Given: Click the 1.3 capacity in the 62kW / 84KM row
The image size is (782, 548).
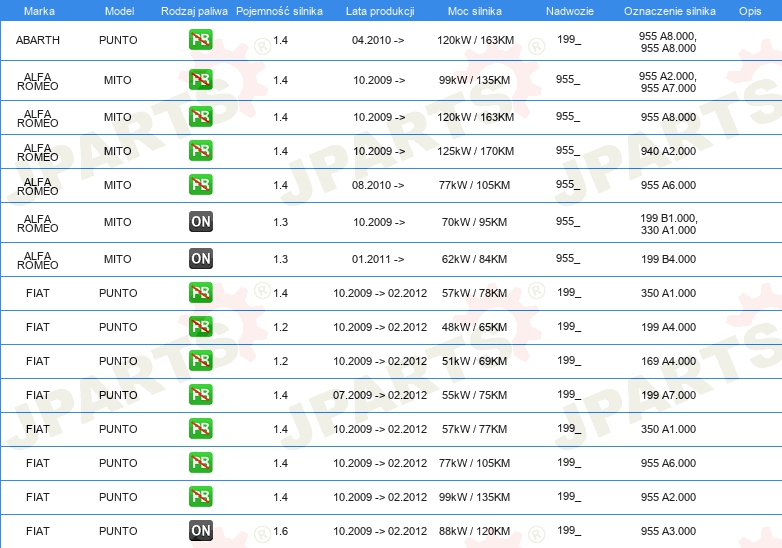Looking at the screenshot, I should point(280,259).
